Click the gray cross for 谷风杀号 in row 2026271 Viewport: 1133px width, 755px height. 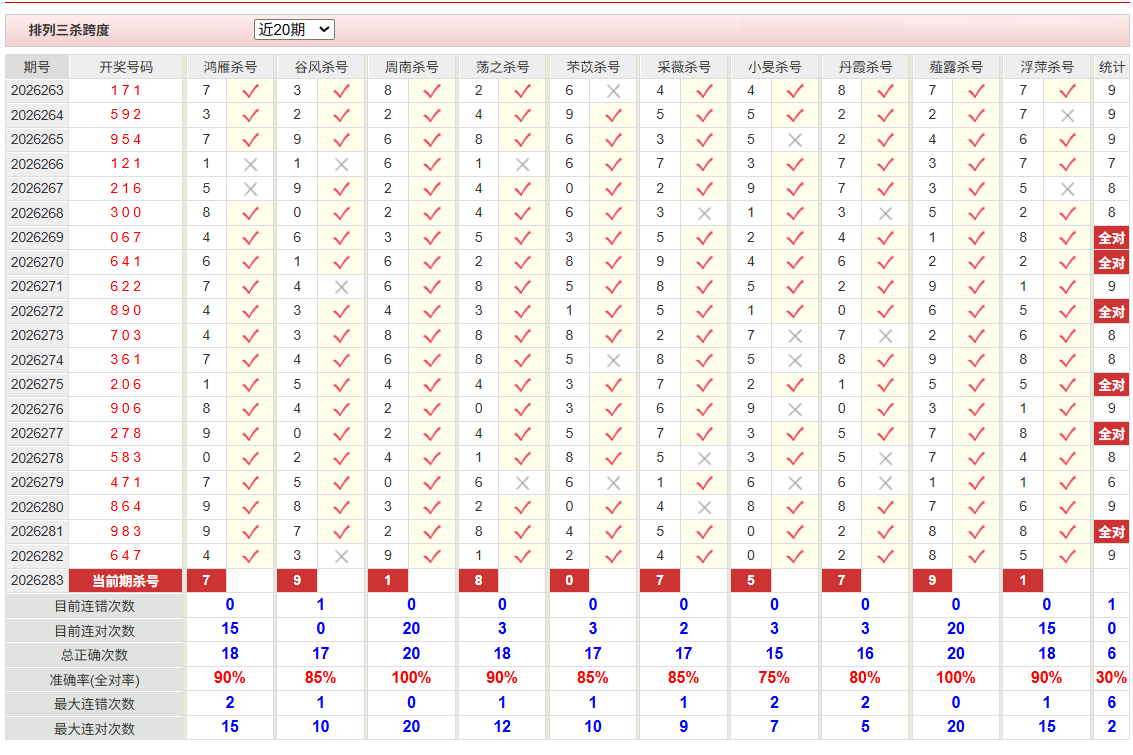coord(342,287)
